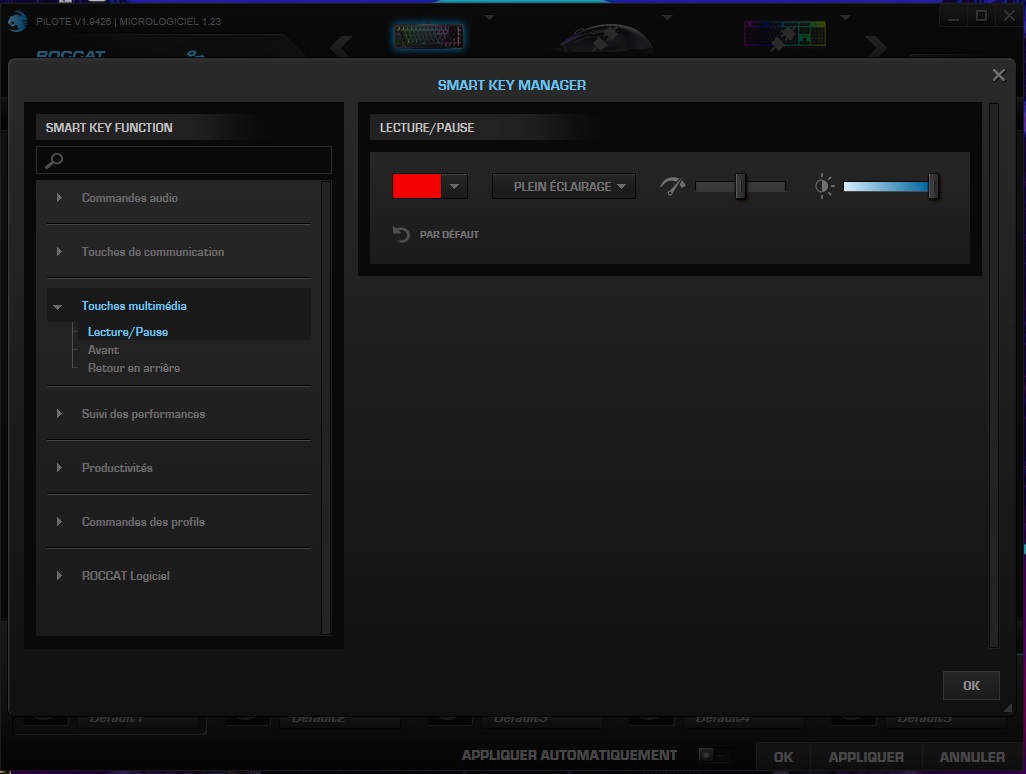The height and width of the screenshot is (774, 1026).
Task: Click the reset icon next to PAR DÉFAUT
Action: pos(400,235)
